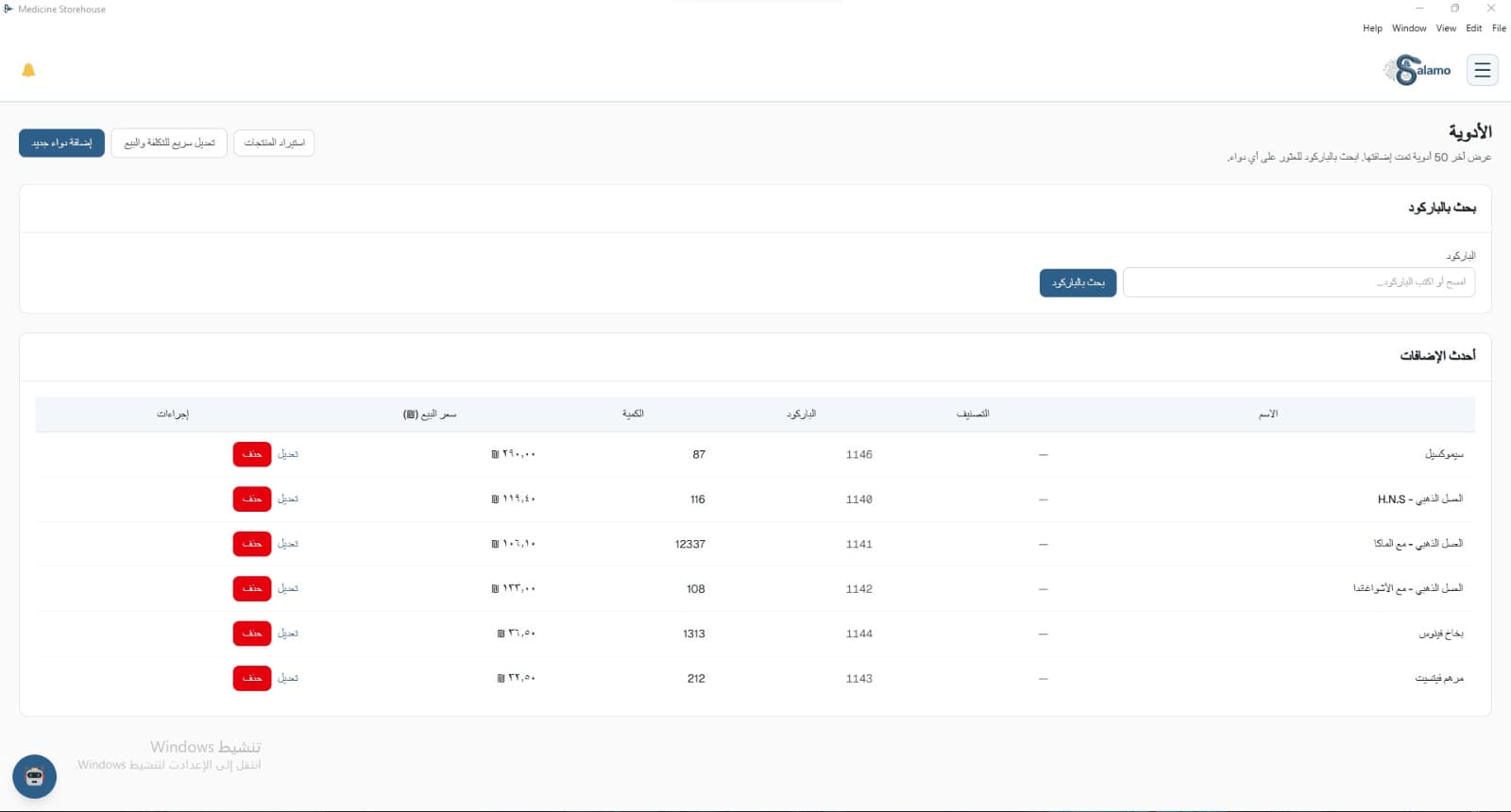Delete the medicine with barcode 1142

tap(252, 588)
